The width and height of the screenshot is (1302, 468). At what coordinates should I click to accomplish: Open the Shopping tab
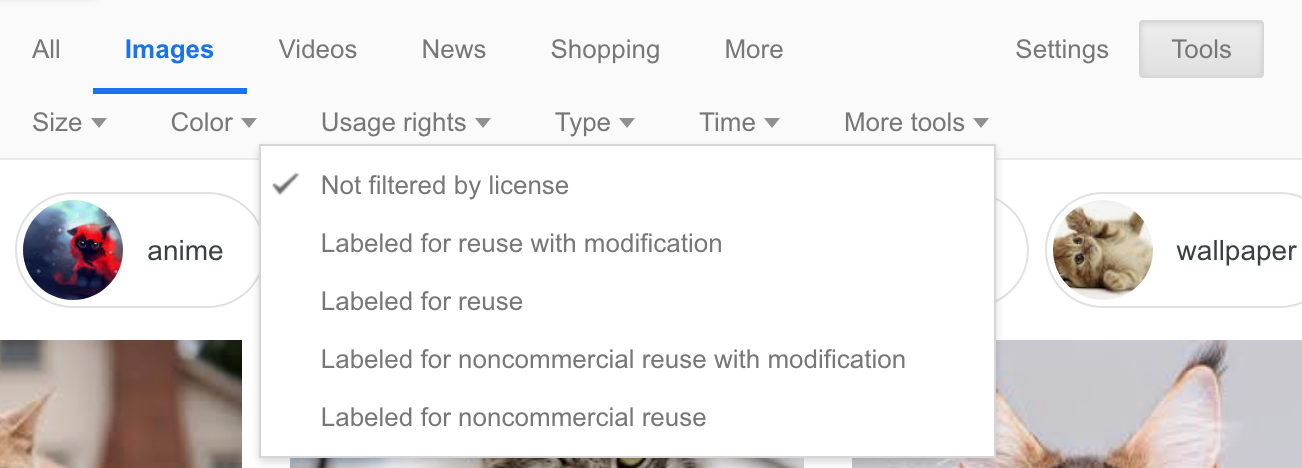point(605,49)
